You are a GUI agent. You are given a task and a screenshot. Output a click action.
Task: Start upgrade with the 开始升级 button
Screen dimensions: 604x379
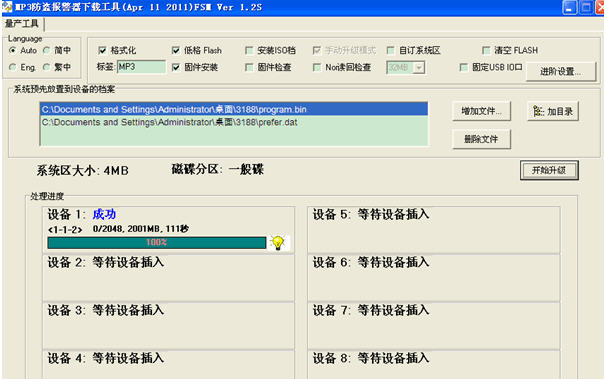point(549,170)
